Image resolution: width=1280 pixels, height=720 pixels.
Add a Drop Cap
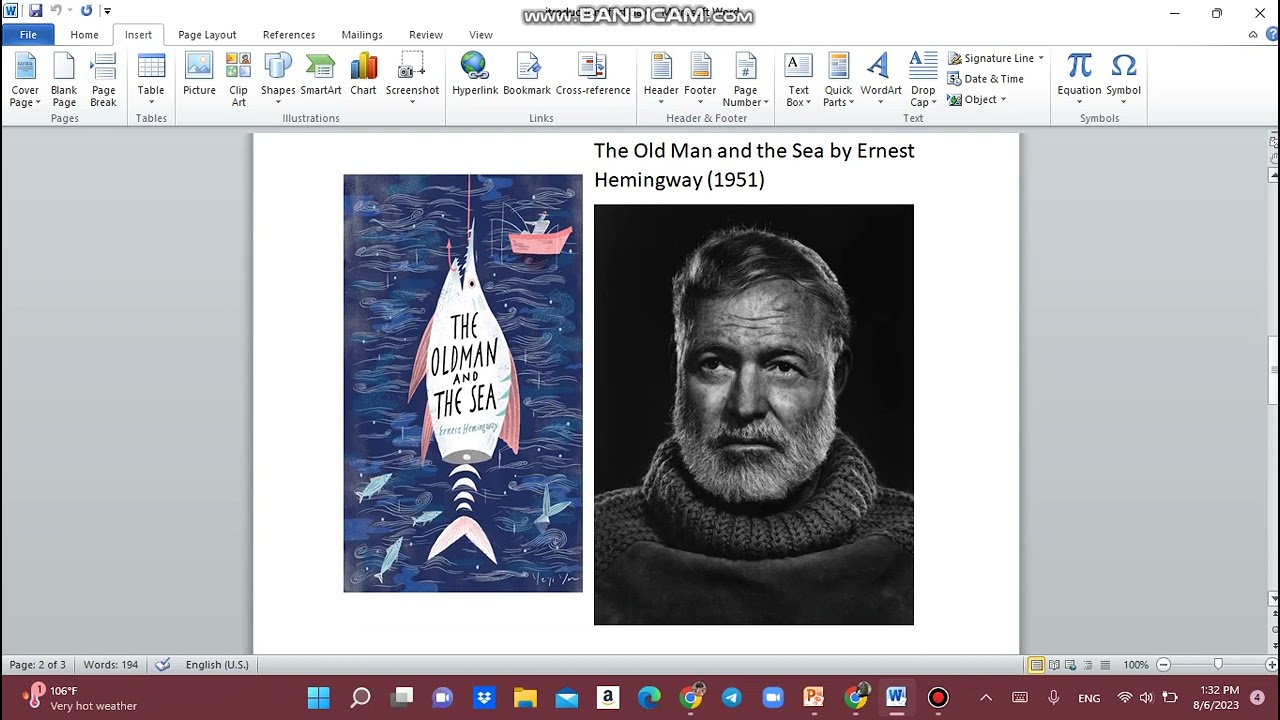pos(923,80)
